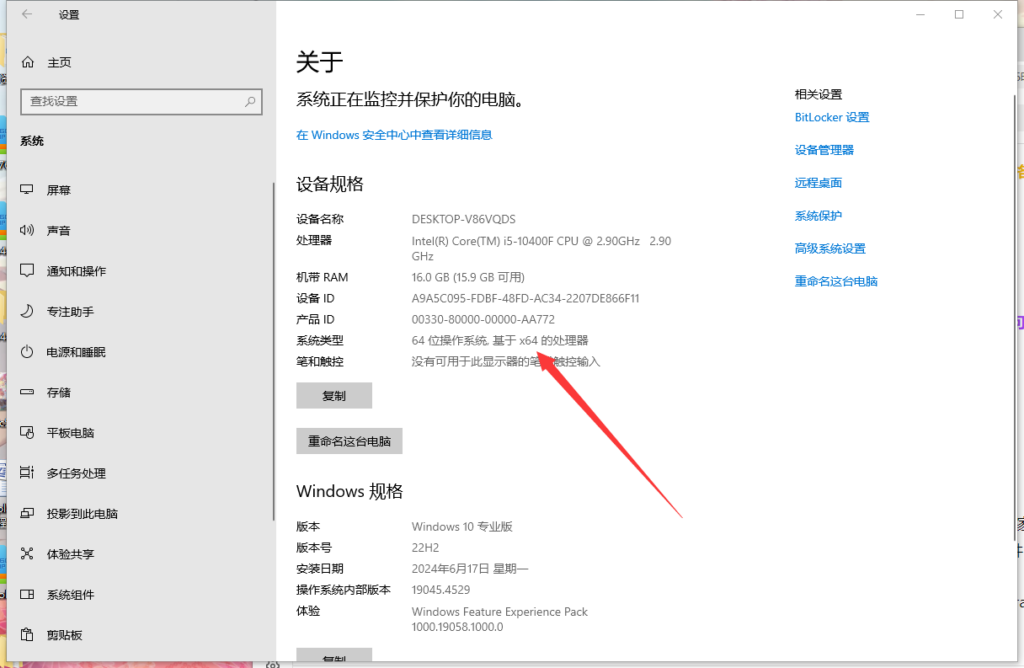1024x668 pixels.
Task: Click the Storage (存储) drive icon
Action: (28, 393)
